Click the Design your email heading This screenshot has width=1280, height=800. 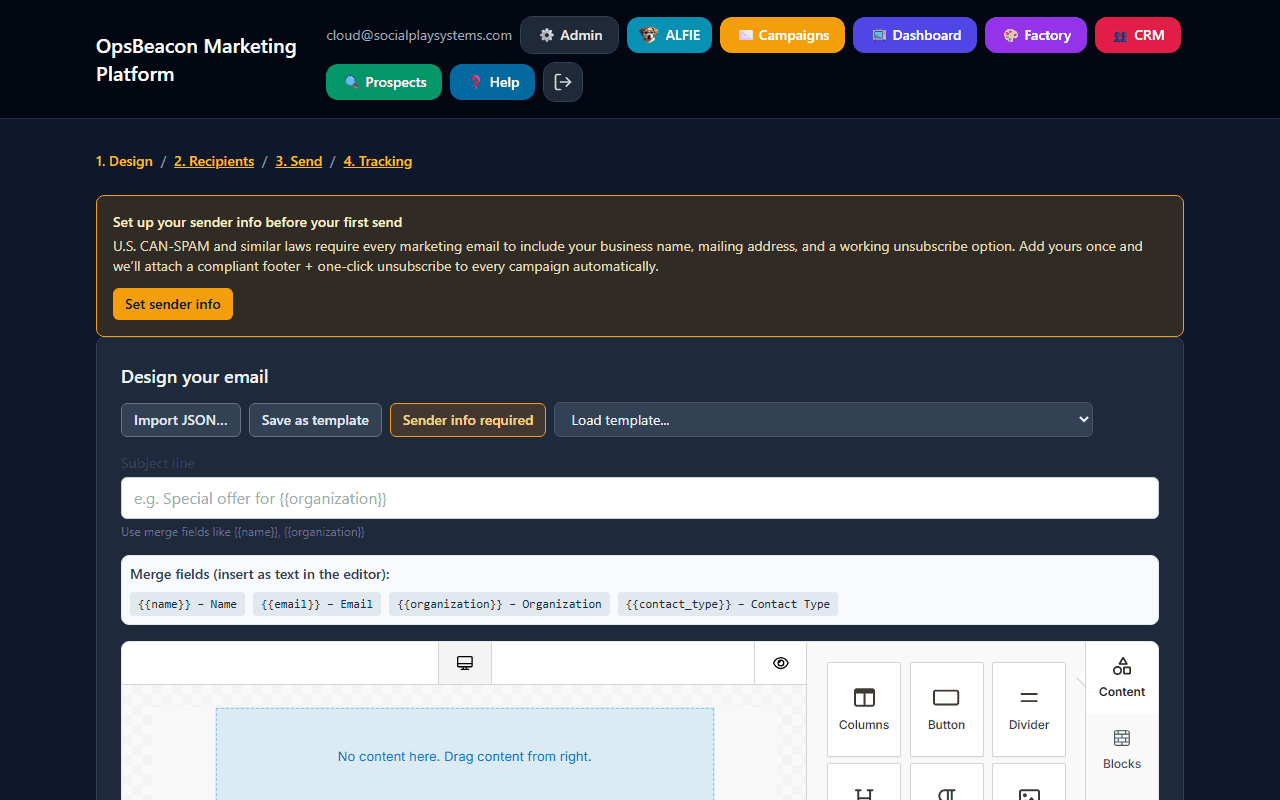(x=195, y=377)
